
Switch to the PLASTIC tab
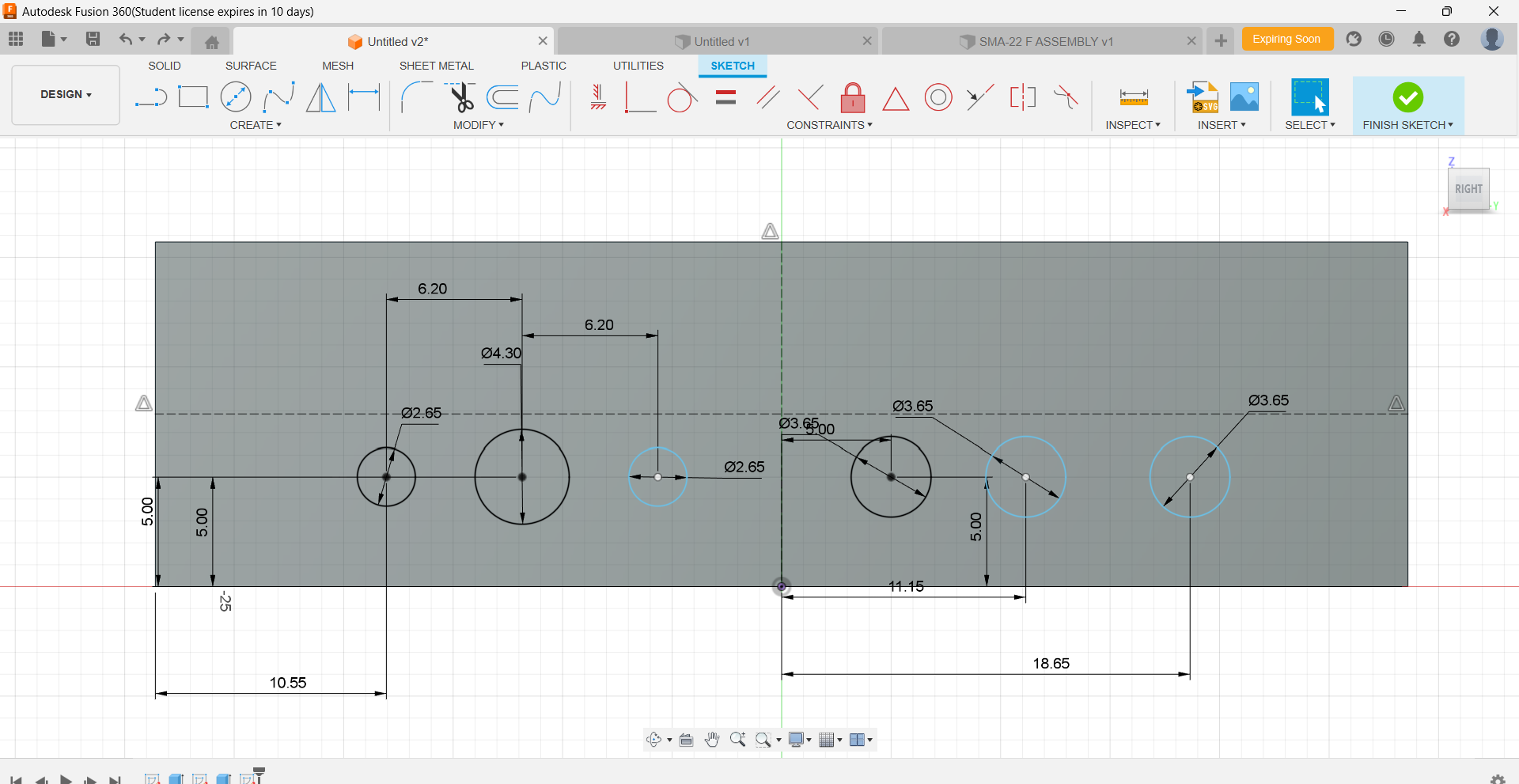tap(544, 66)
